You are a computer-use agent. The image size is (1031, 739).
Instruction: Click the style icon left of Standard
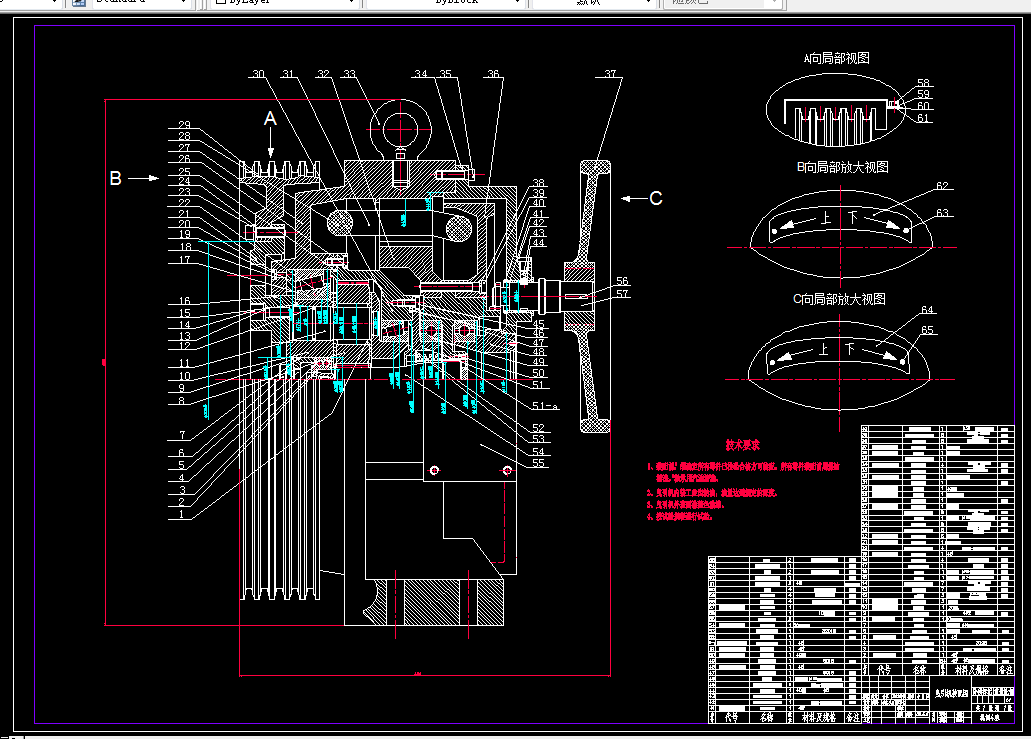[78, 3]
